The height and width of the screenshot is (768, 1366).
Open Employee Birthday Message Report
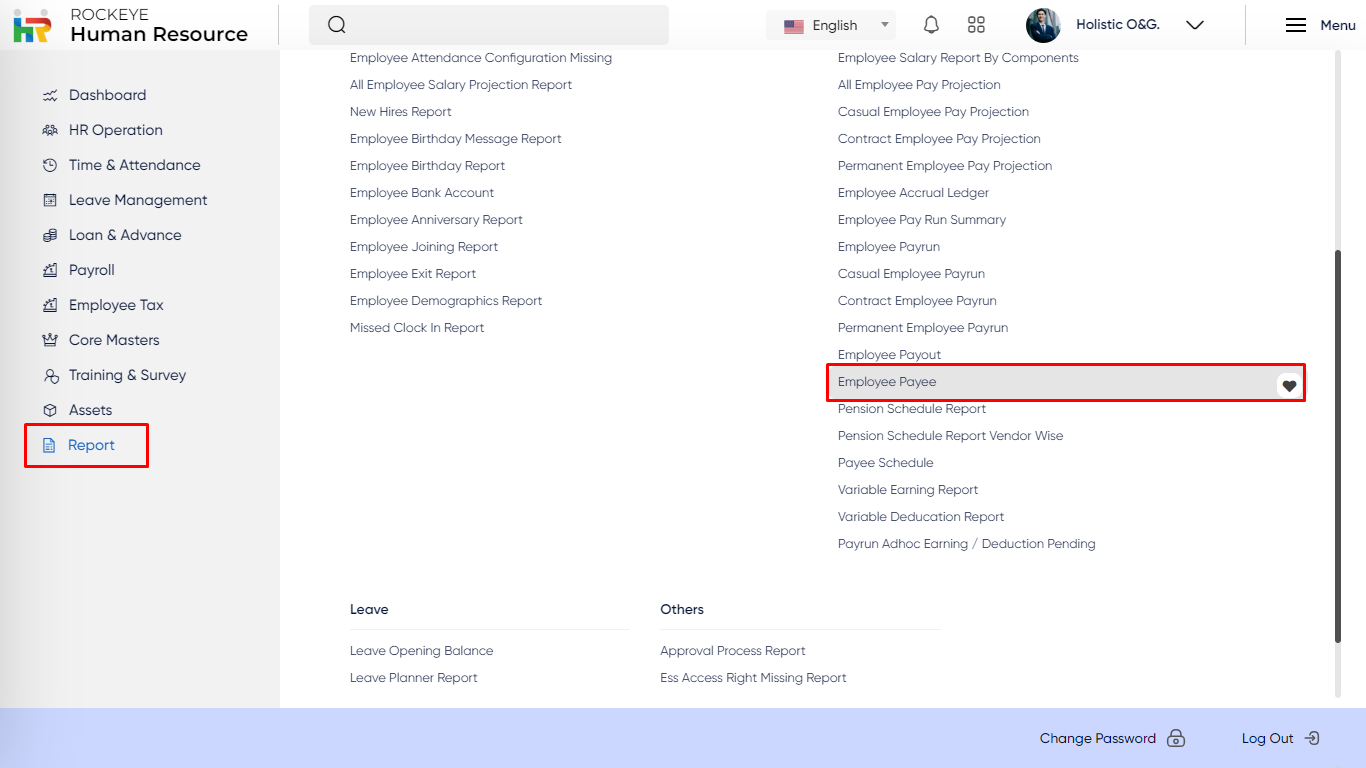pos(456,139)
